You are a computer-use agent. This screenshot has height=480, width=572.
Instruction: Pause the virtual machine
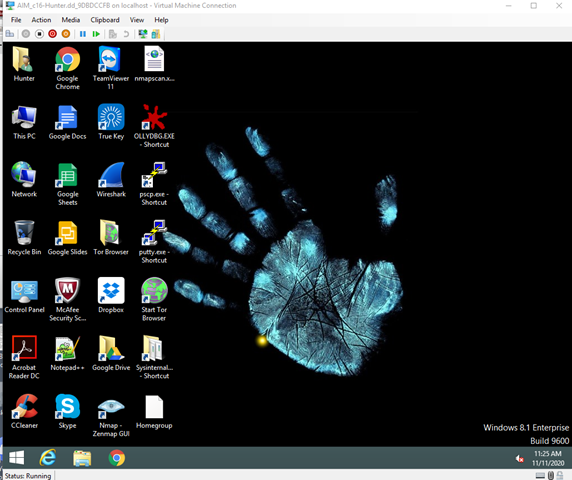point(83,34)
